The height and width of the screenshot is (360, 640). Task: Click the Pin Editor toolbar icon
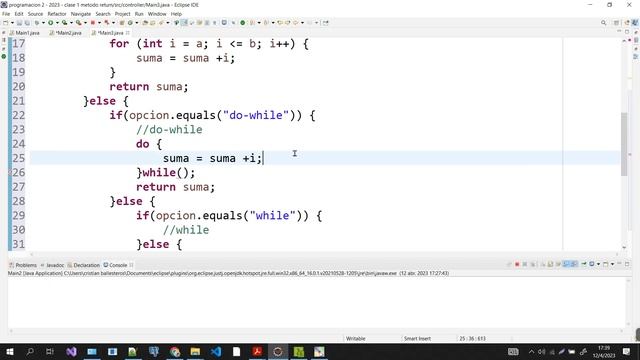325,23
